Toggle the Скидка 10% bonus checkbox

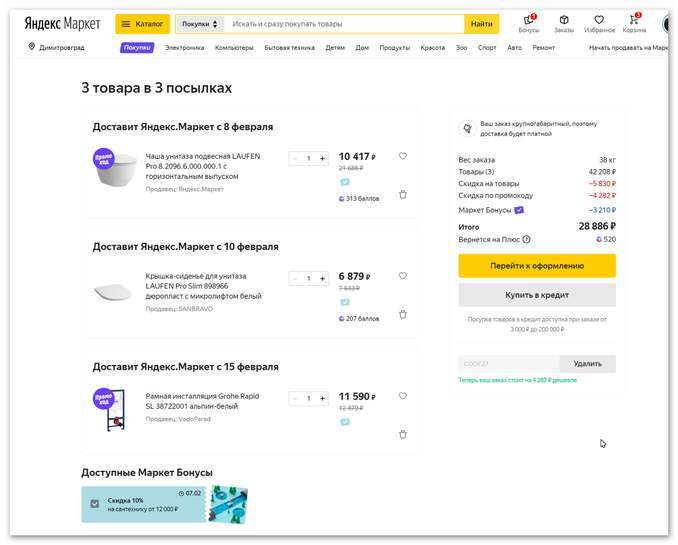pyautogui.click(x=95, y=504)
